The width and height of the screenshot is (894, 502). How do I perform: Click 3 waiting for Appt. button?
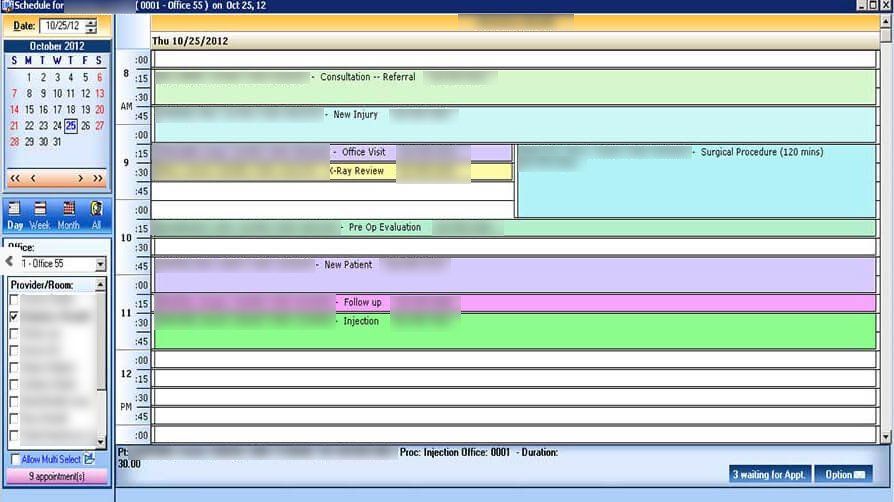(x=769, y=475)
